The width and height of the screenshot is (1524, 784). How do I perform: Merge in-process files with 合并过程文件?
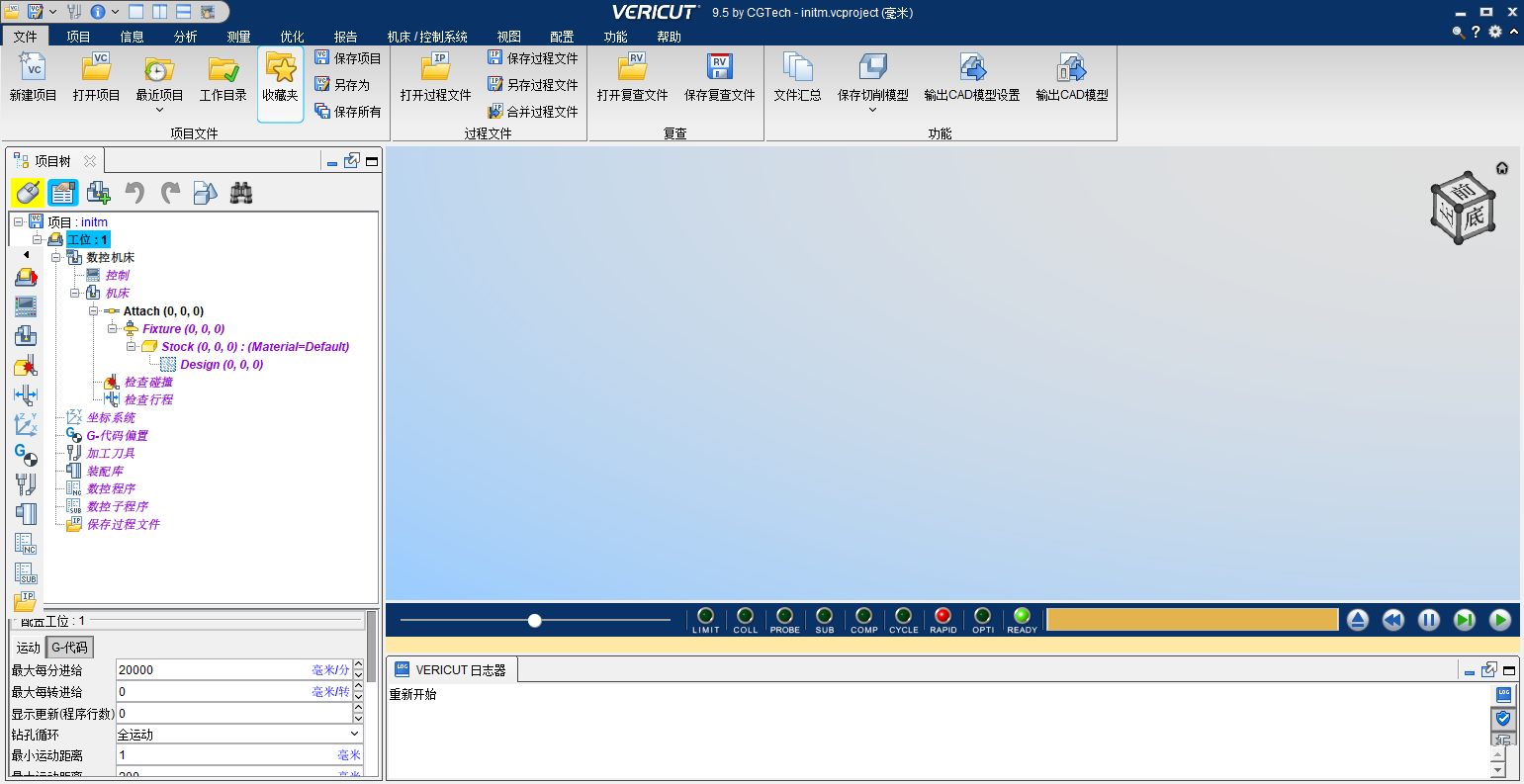click(532, 112)
